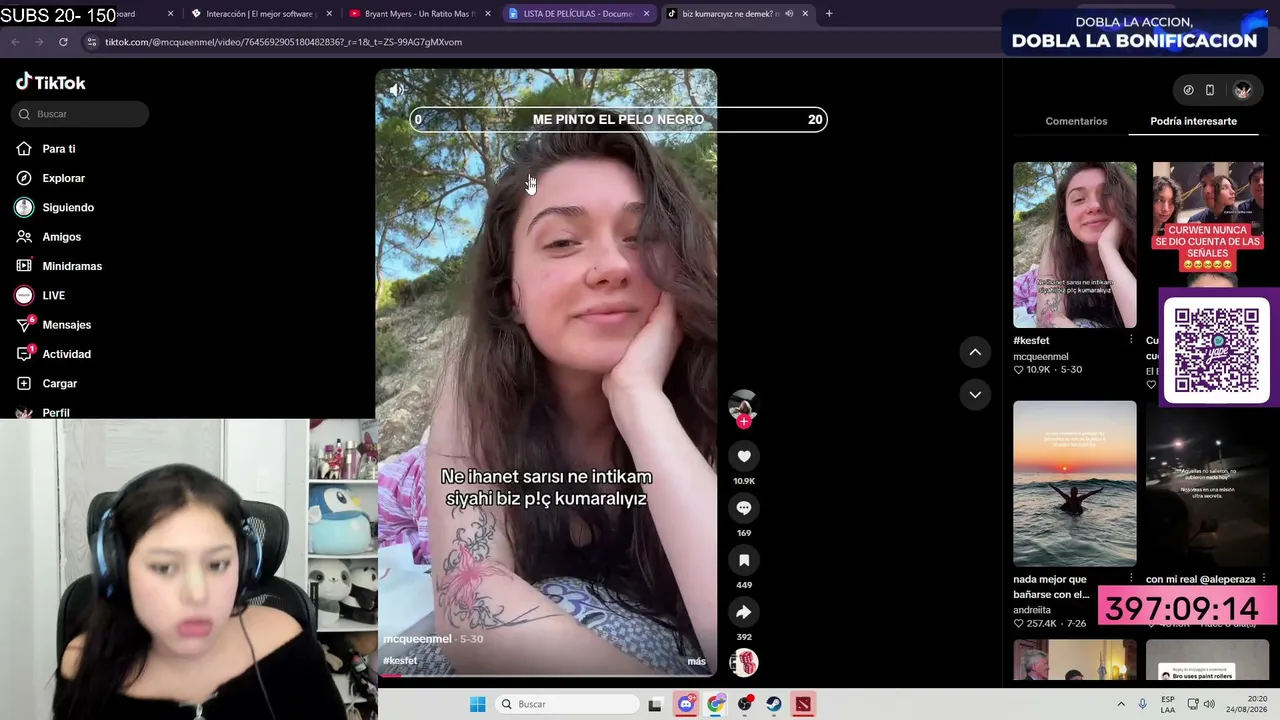Expand the caption with 'más'
1280x720 pixels.
click(696, 661)
